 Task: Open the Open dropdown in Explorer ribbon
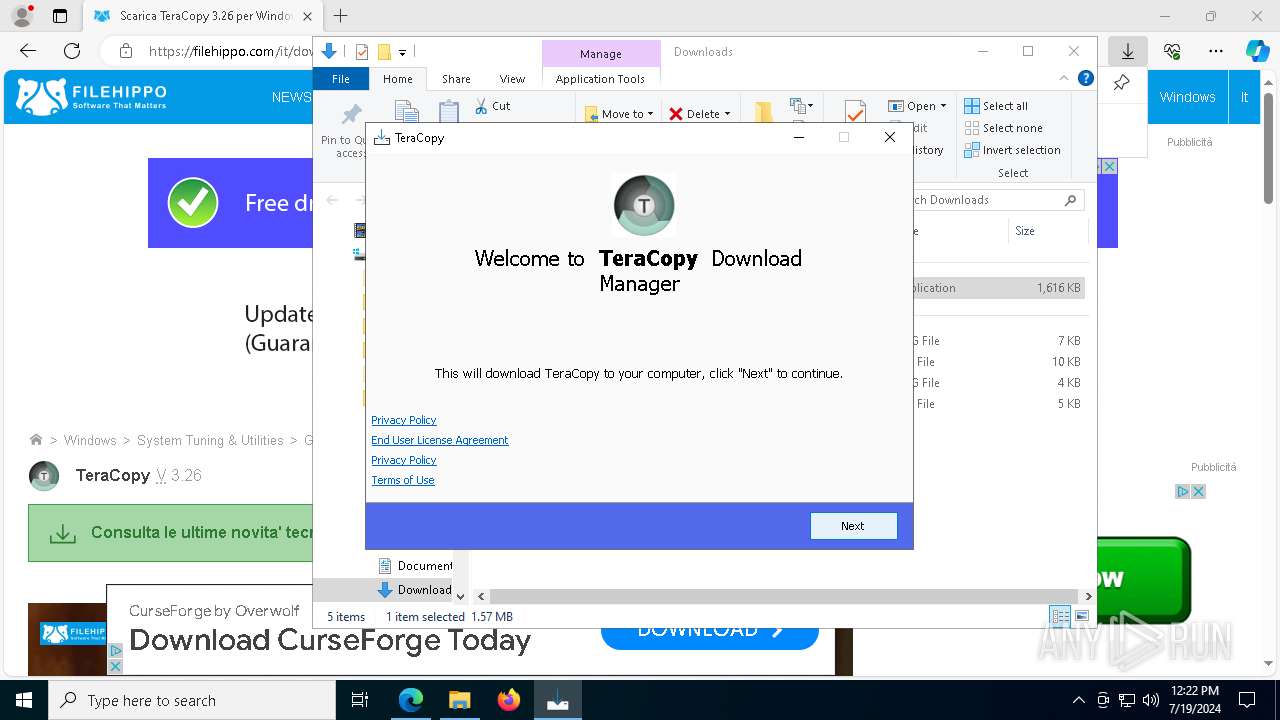[x=917, y=106]
